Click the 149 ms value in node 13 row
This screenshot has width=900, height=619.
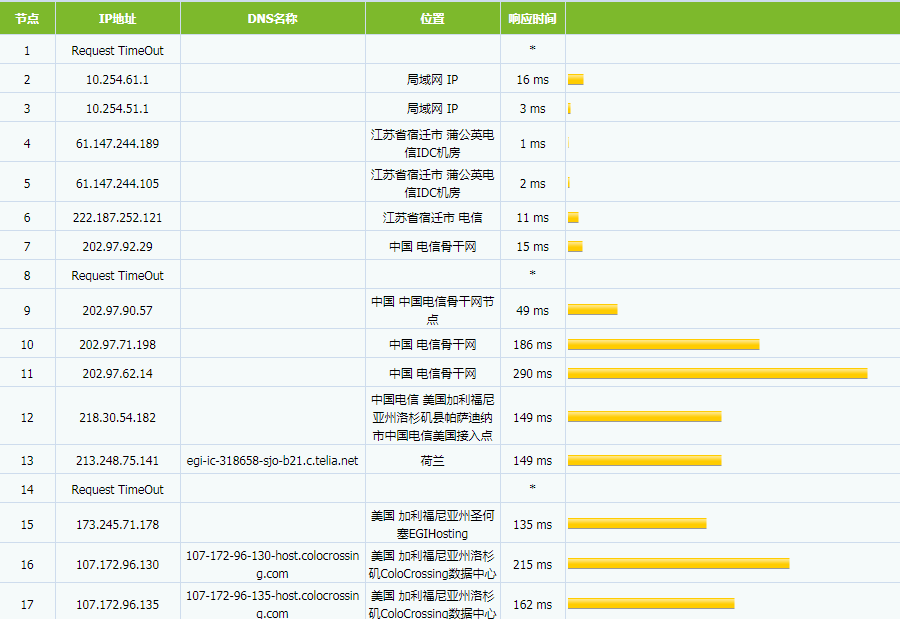click(x=532, y=461)
